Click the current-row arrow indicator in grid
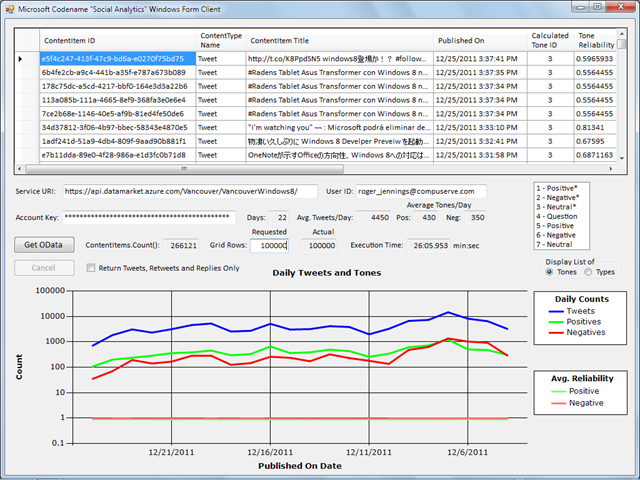The image size is (640, 480). click(x=22, y=59)
